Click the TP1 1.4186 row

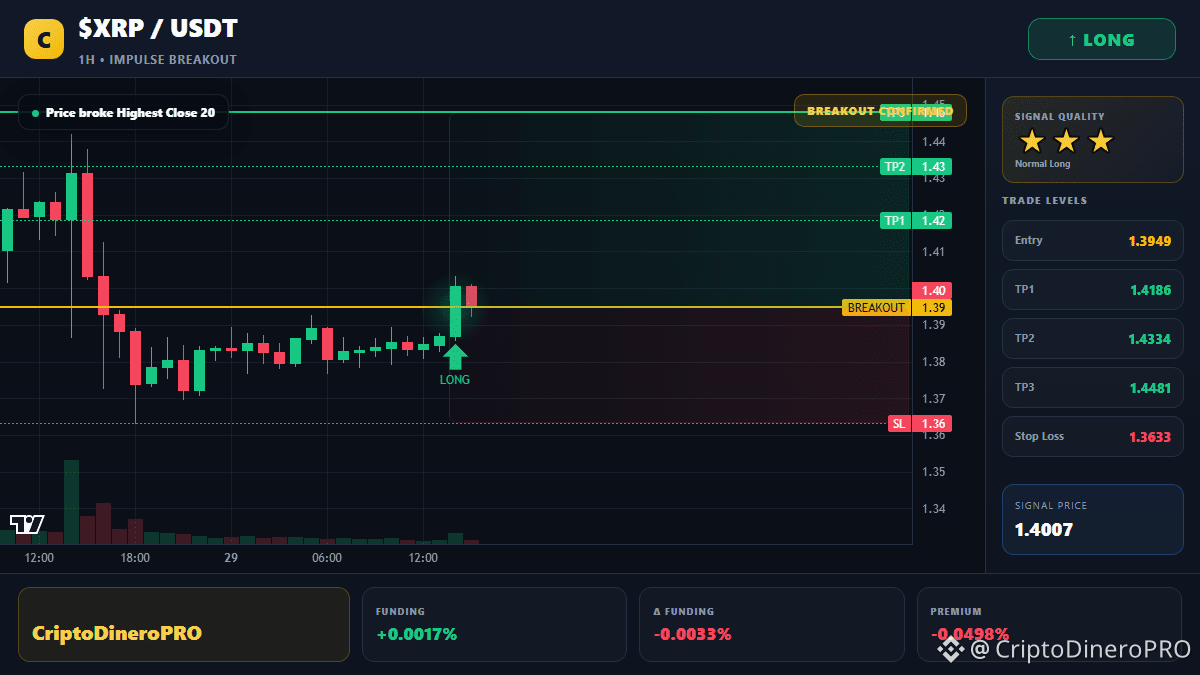(1092, 289)
